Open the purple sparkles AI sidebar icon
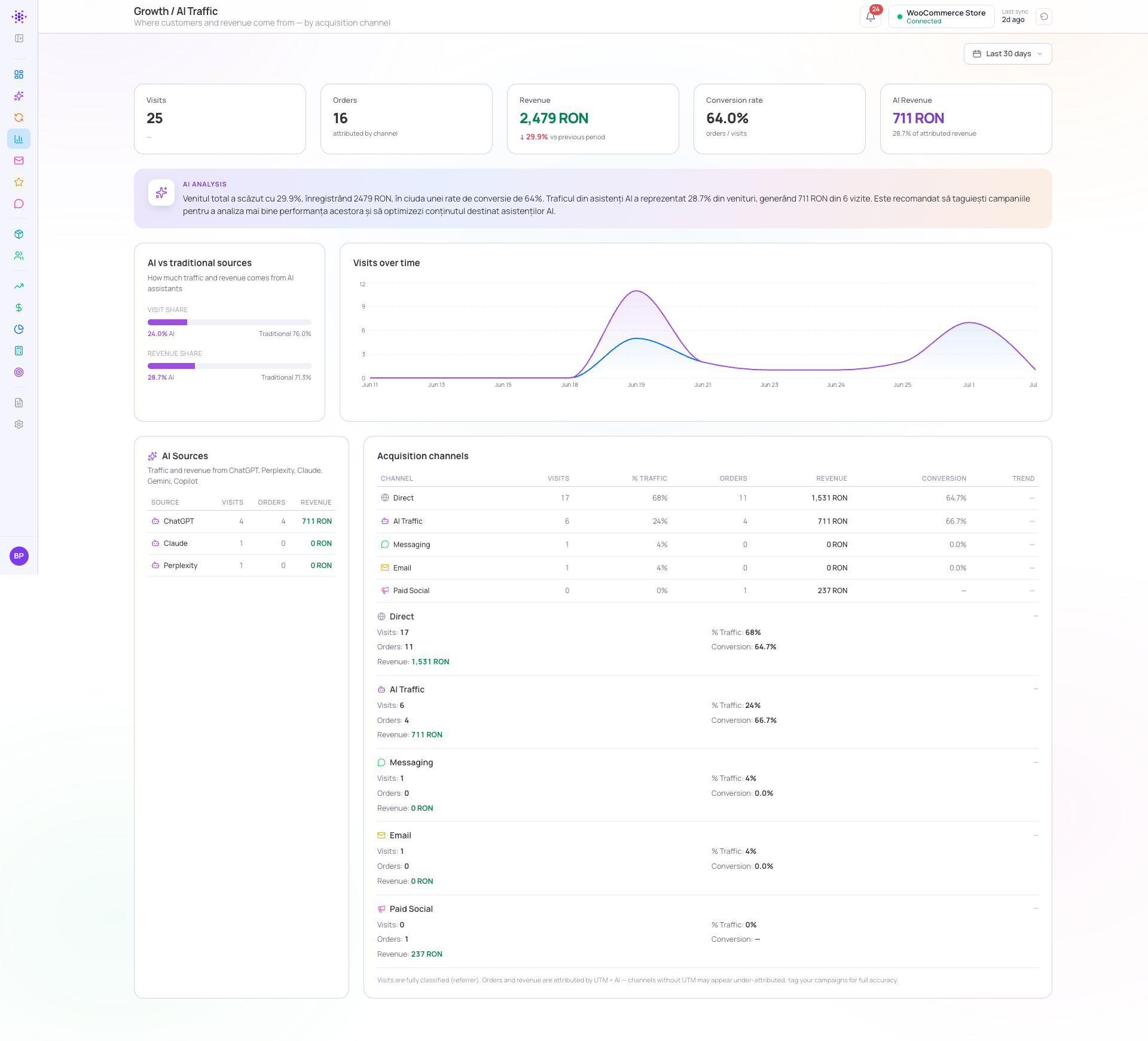Screen dimensions: 1148x1041 [x=19, y=96]
